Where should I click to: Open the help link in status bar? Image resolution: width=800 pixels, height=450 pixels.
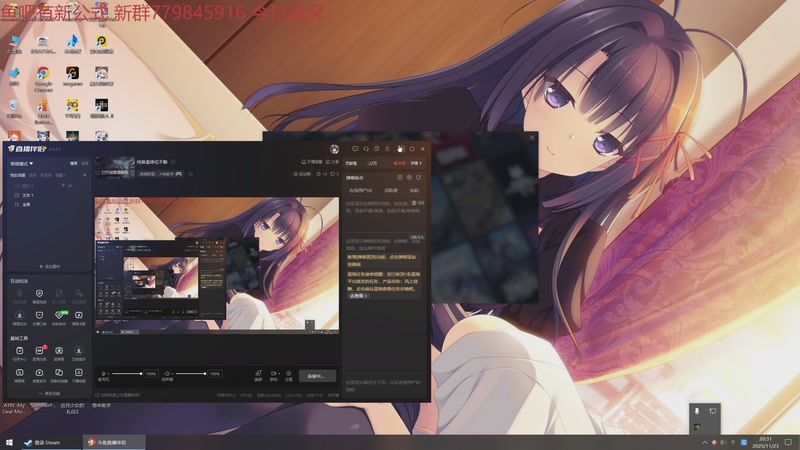(x=118, y=395)
